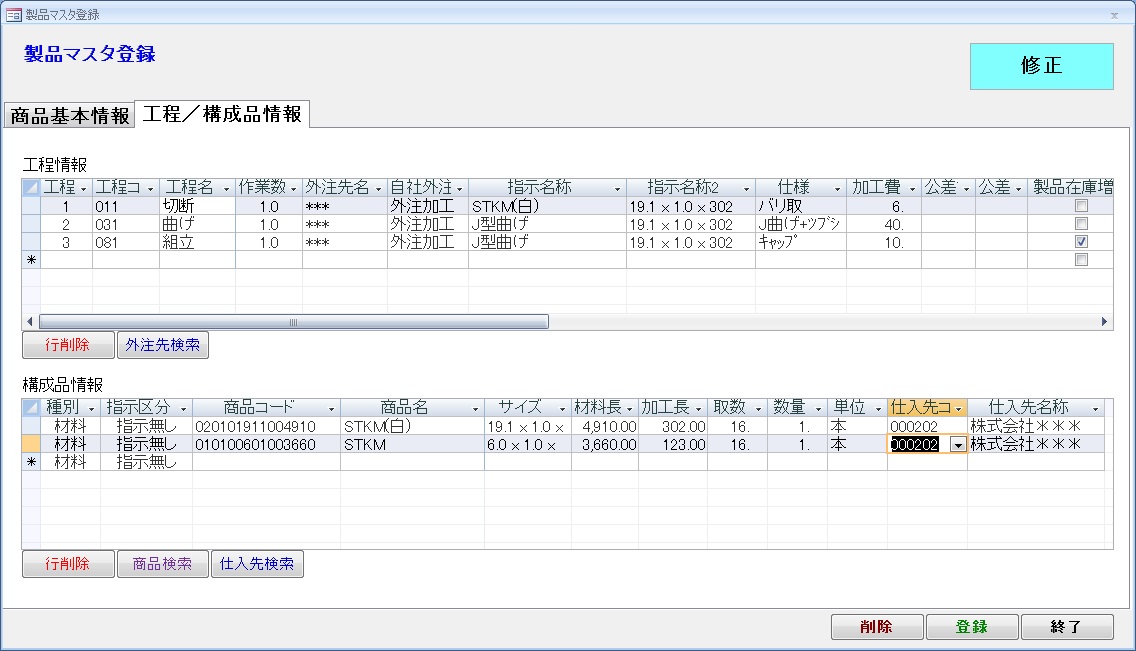Click the 工程情報 horizontal scrollbar thumb

click(x=294, y=322)
